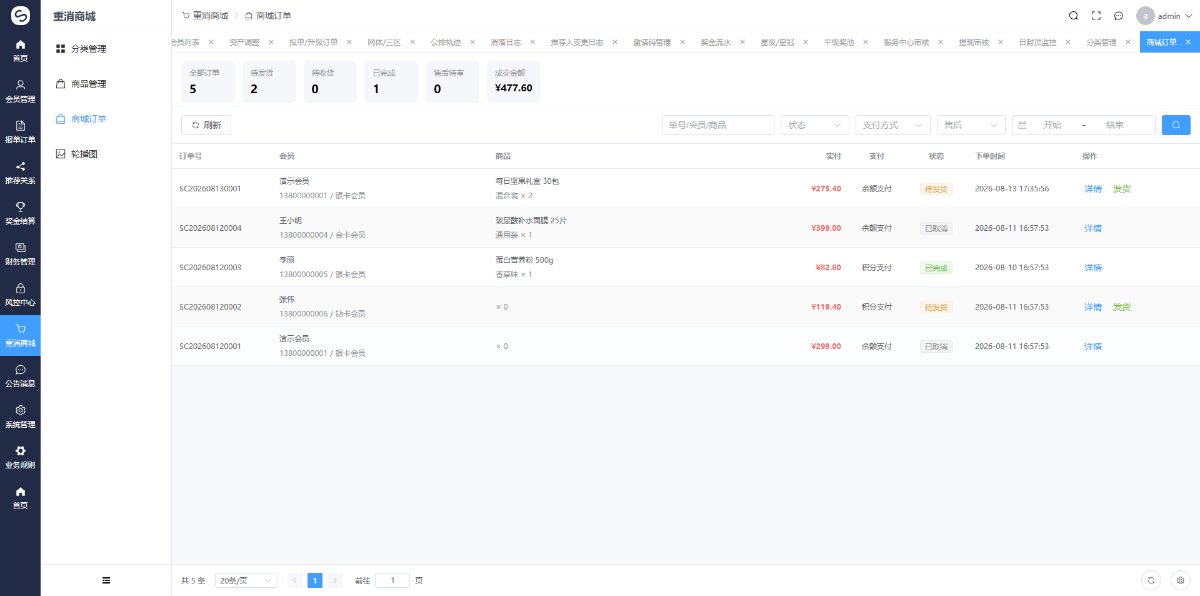Open 报单订单 sidebar icon
This screenshot has height=596, width=1200.
point(20,132)
